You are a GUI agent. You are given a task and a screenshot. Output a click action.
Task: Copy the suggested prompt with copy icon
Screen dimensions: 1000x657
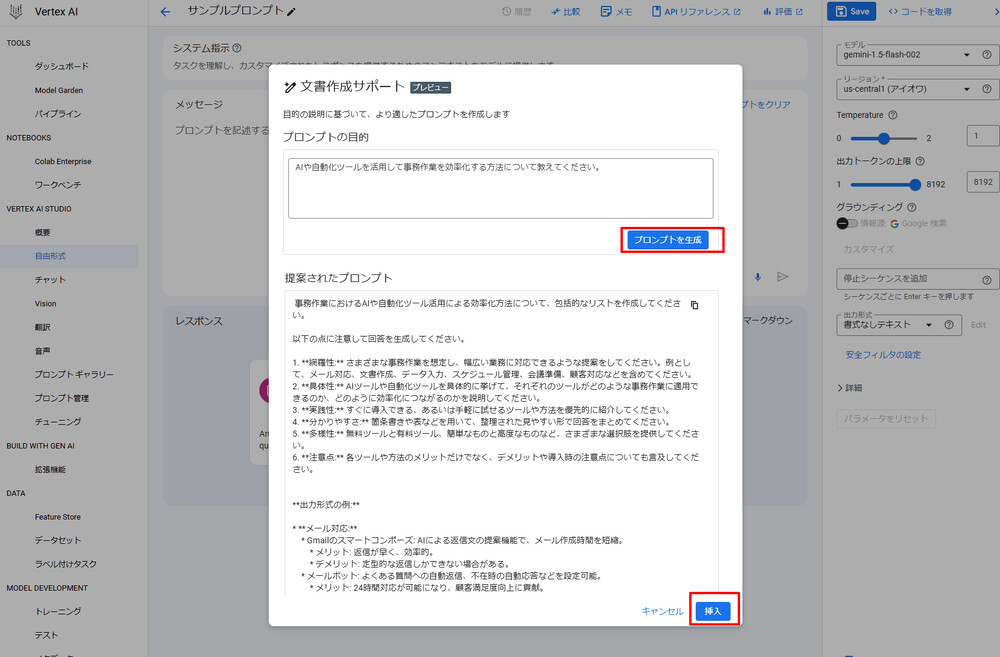(x=695, y=305)
